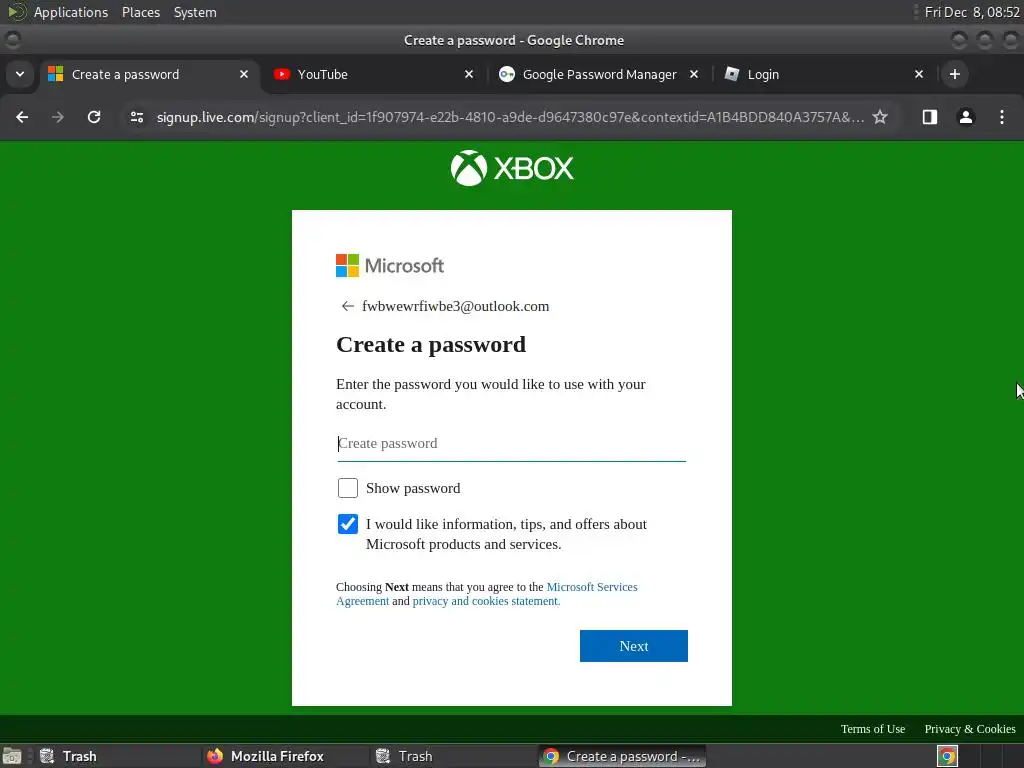Bookmark this page with the star icon
Viewport: 1024px width, 768px height.
point(880,117)
